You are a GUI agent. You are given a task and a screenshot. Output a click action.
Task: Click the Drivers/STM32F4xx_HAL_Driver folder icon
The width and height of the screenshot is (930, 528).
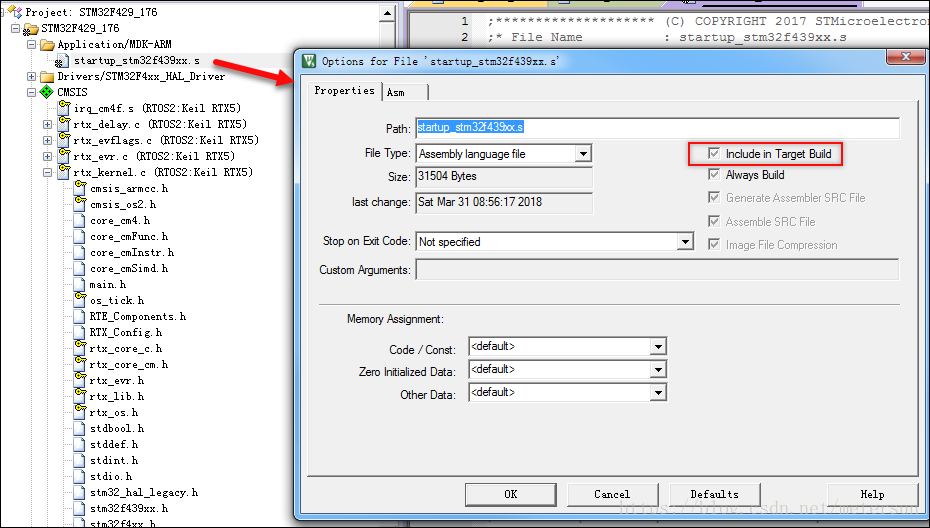pos(47,77)
